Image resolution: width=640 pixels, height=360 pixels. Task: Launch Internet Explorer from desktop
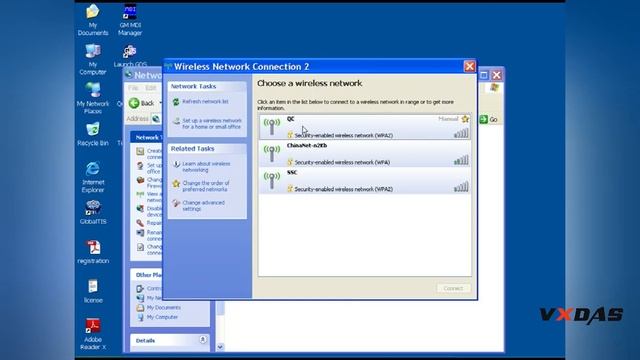click(x=93, y=177)
